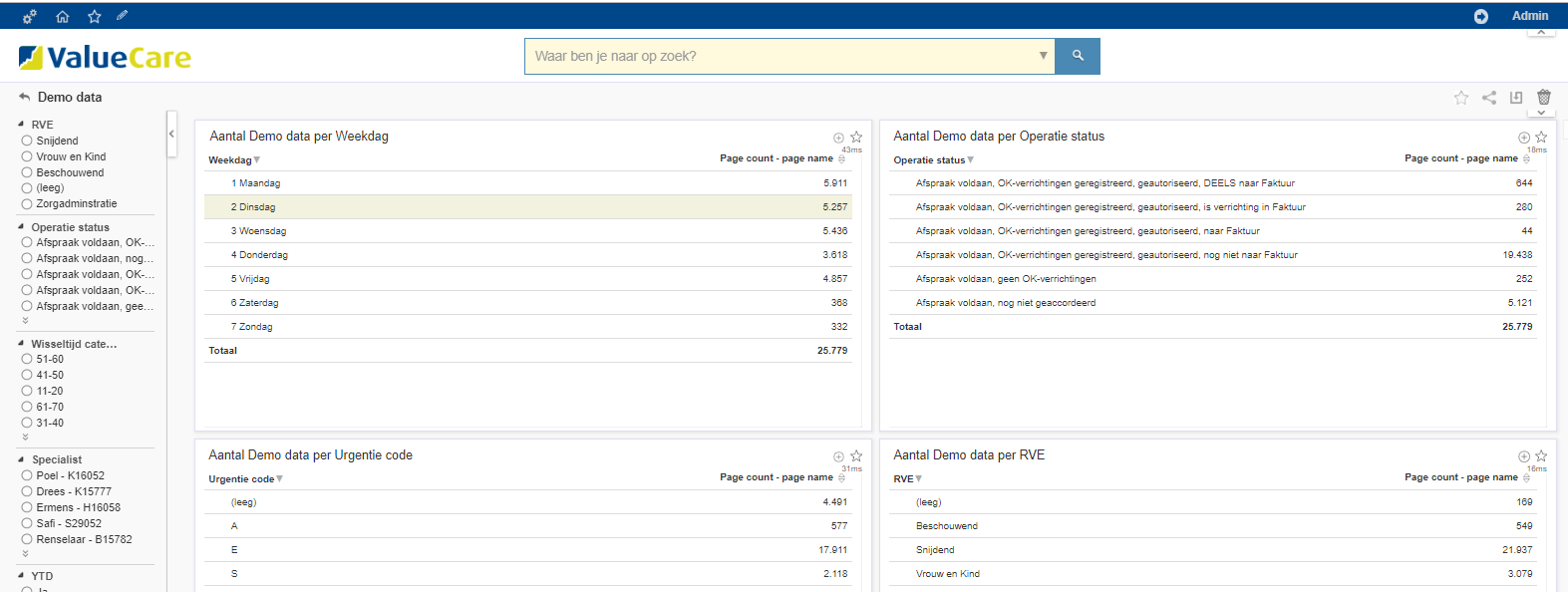The image size is (1568, 592).
Task: Click in the 'Waar ben je naar op zoek?' field
Action: pyautogui.click(x=778, y=56)
